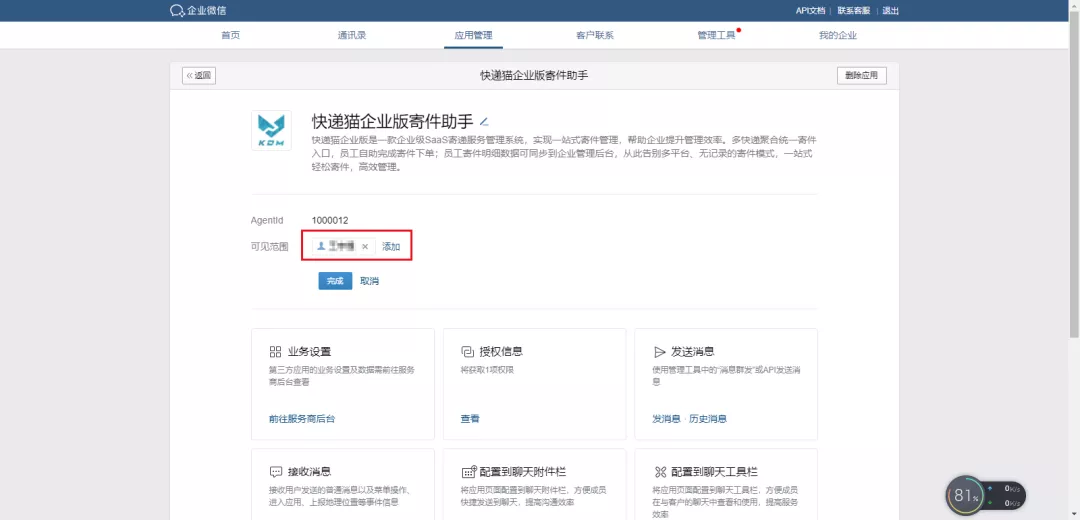Click the blue 完成 button
1080x520 pixels.
coord(335,281)
